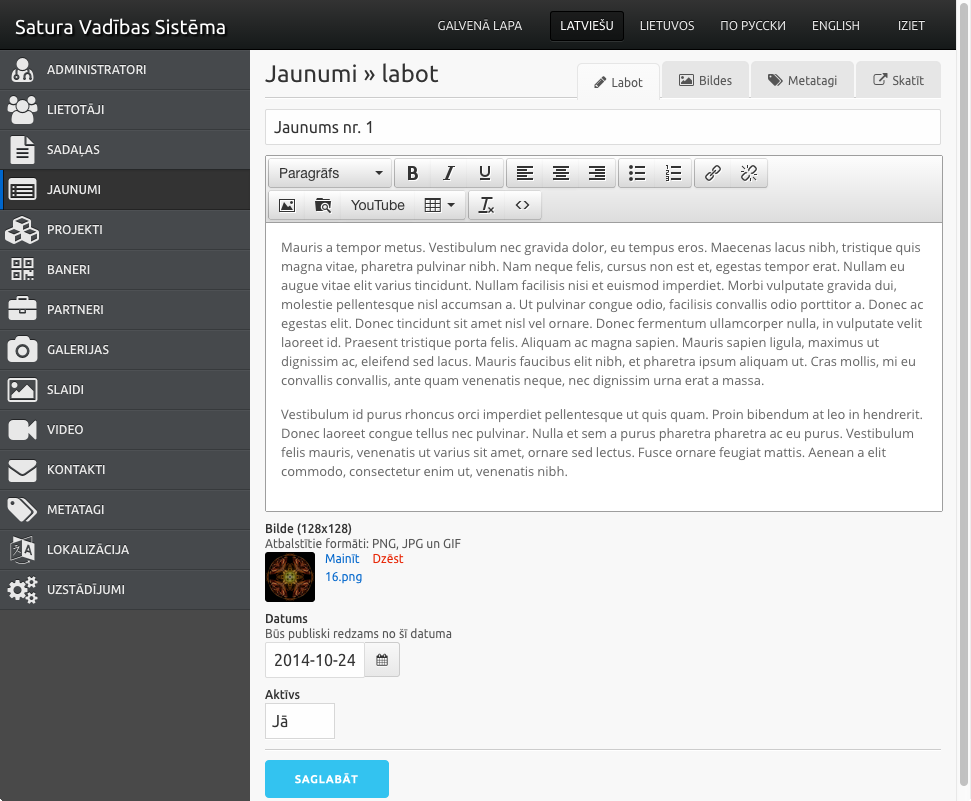Expand the table insert dropdown
The image size is (971, 801).
[439, 205]
